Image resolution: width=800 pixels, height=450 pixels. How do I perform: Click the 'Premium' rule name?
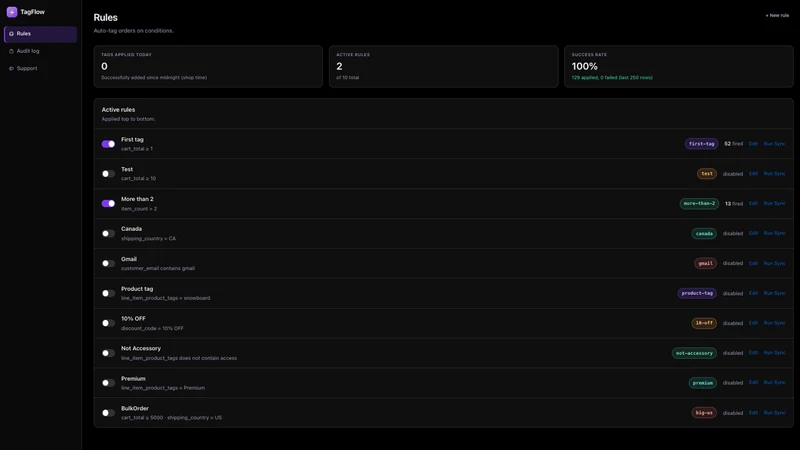click(x=133, y=379)
